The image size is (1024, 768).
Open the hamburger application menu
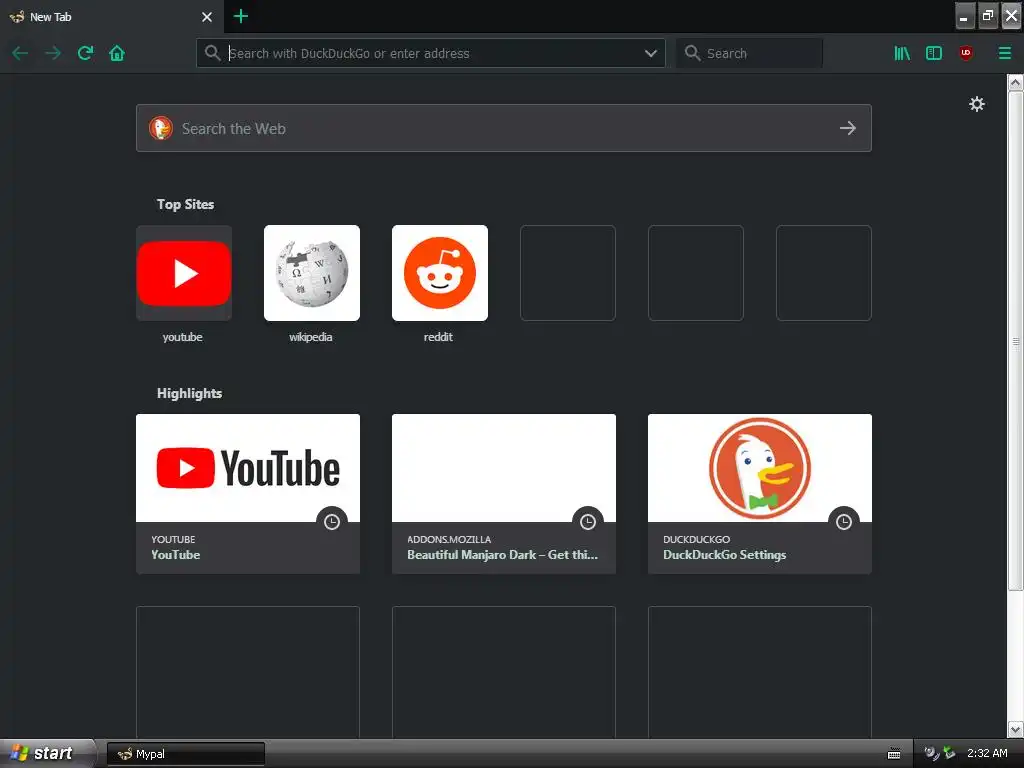(x=1004, y=53)
